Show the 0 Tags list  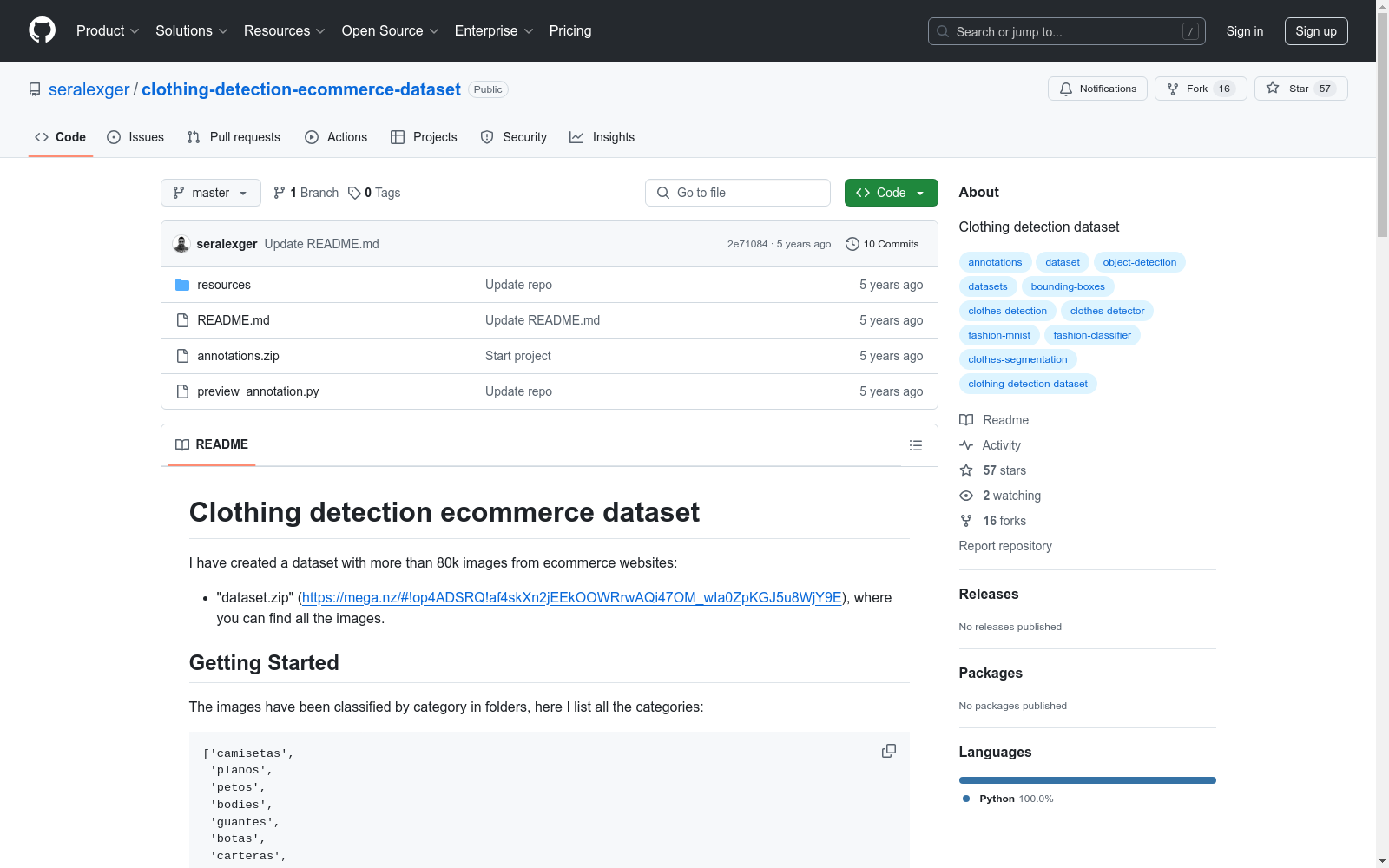point(374,193)
